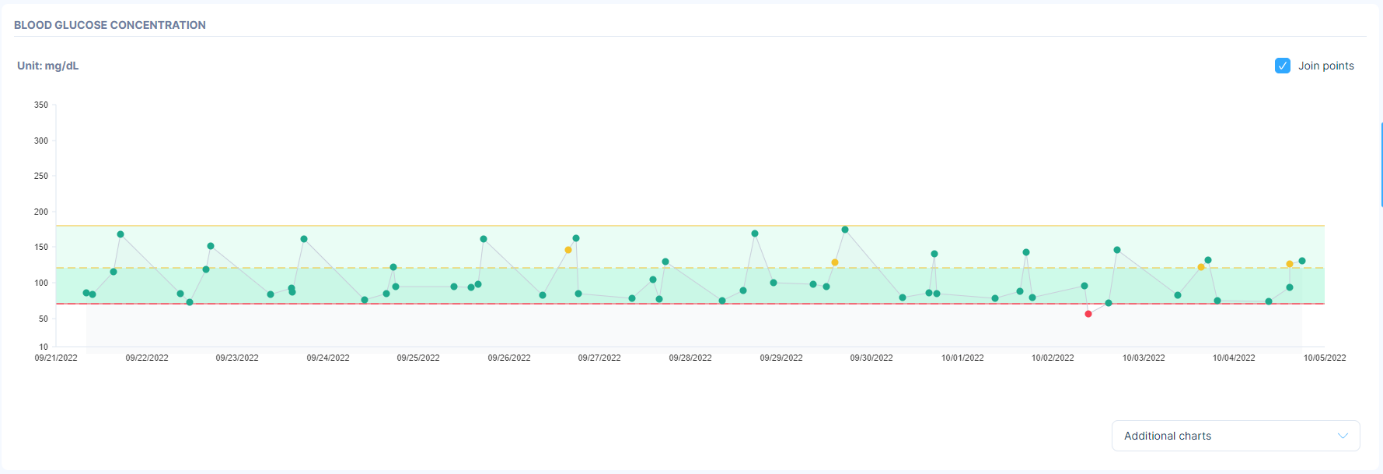Click the 09/29/2022 date label
The image size is (1383, 474).
point(781,357)
